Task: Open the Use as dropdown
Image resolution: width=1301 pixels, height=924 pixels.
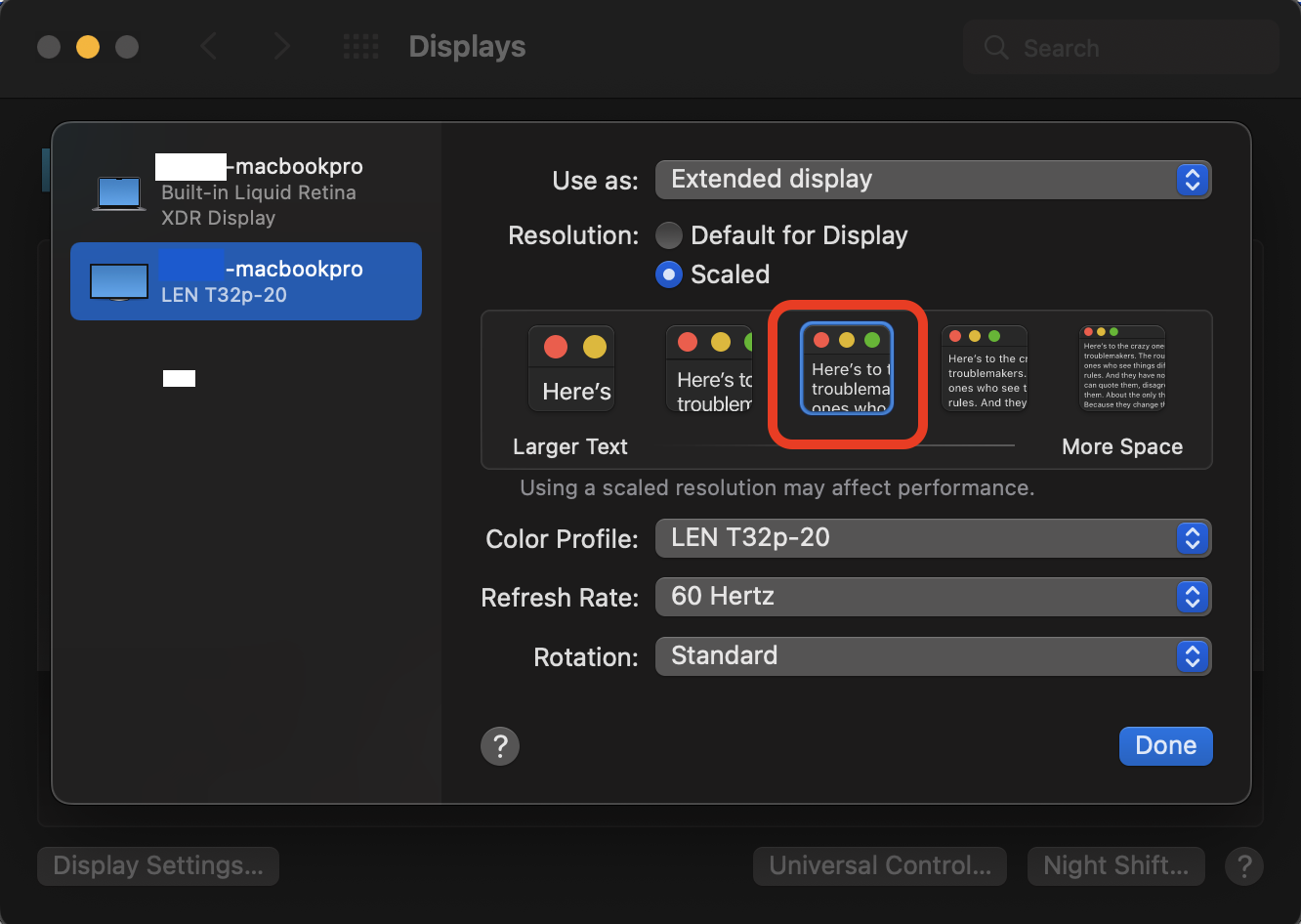Action: pyautogui.click(x=1192, y=179)
